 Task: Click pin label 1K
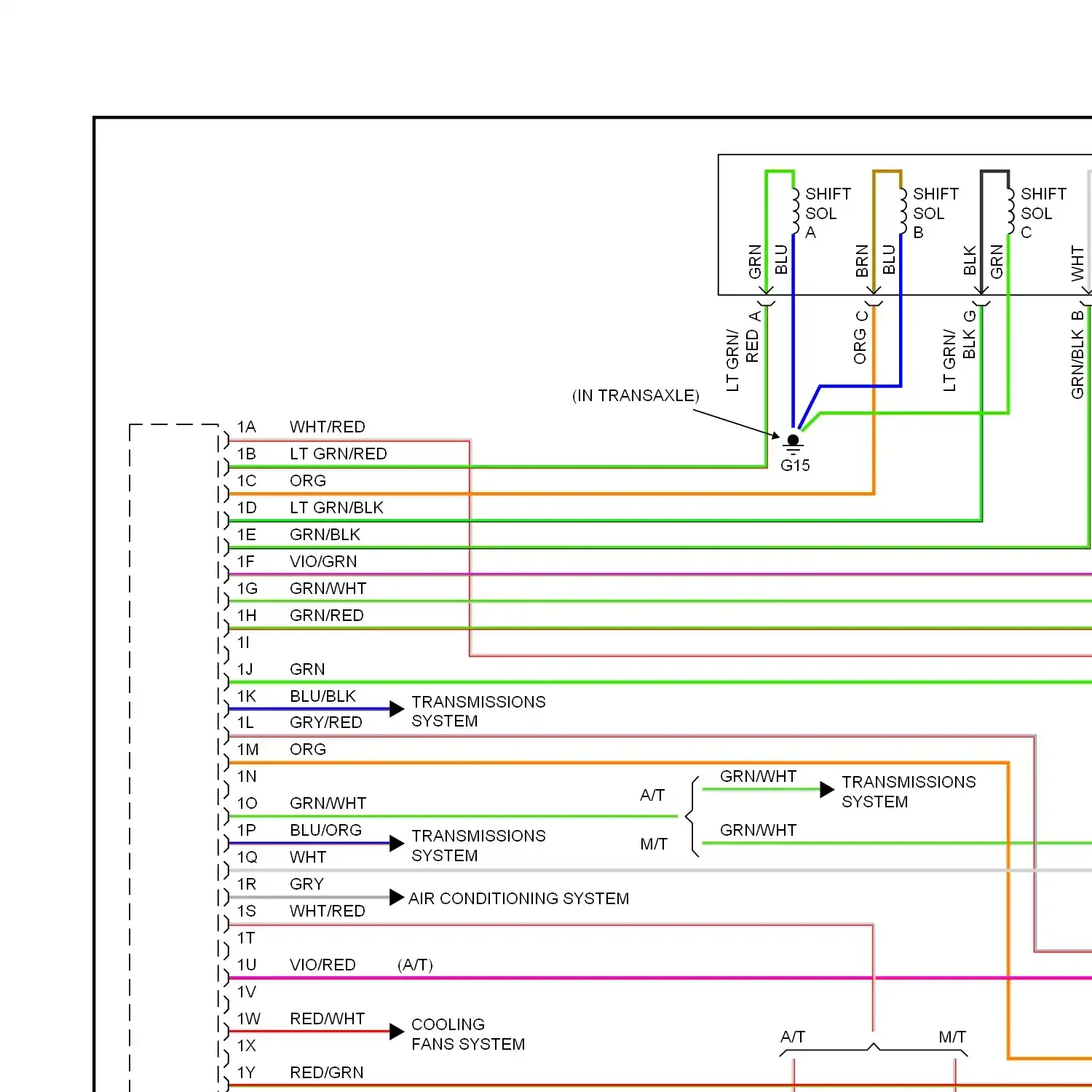(247, 697)
